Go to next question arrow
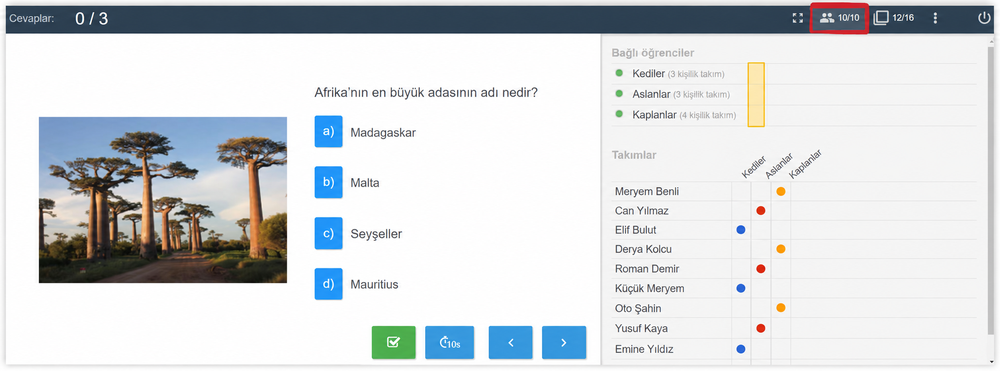Image resolution: width=1000 pixels, height=371 pixels. [564, 342]
